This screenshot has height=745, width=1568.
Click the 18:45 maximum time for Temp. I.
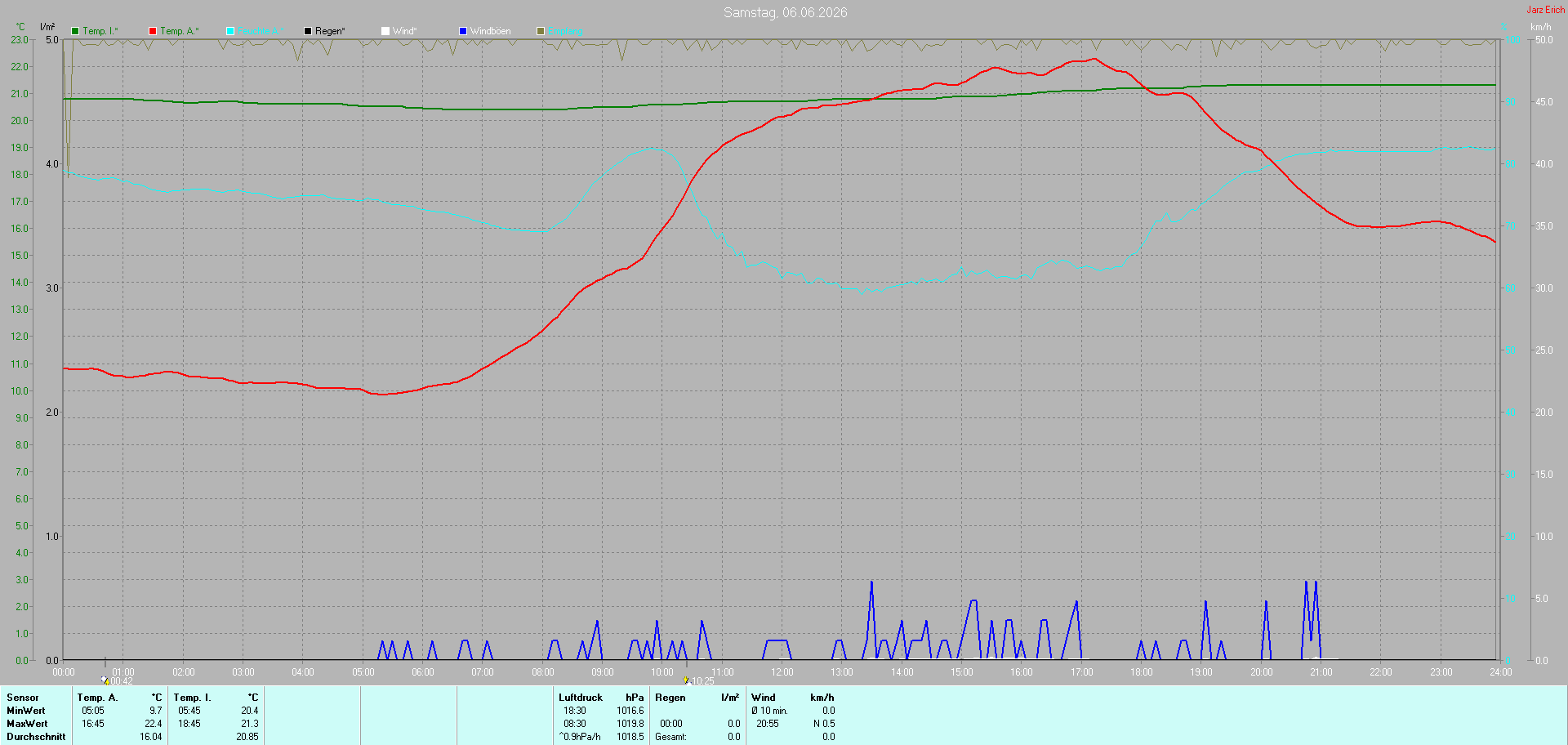189,724
